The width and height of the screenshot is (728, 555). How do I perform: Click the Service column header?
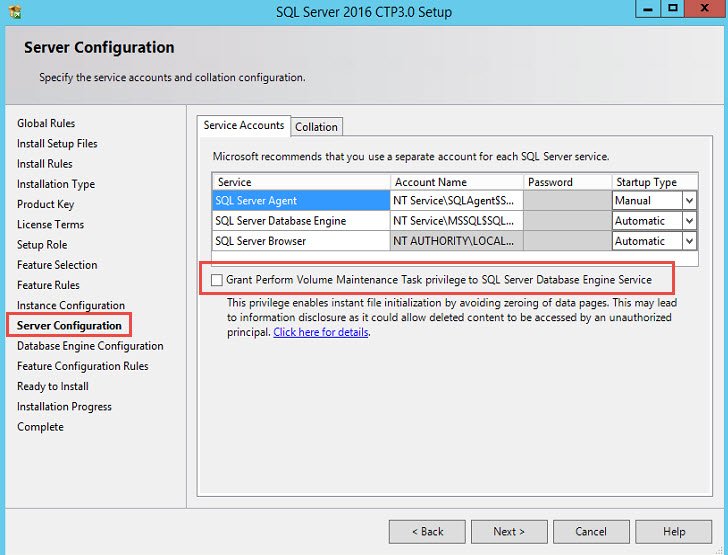point(301,182)
